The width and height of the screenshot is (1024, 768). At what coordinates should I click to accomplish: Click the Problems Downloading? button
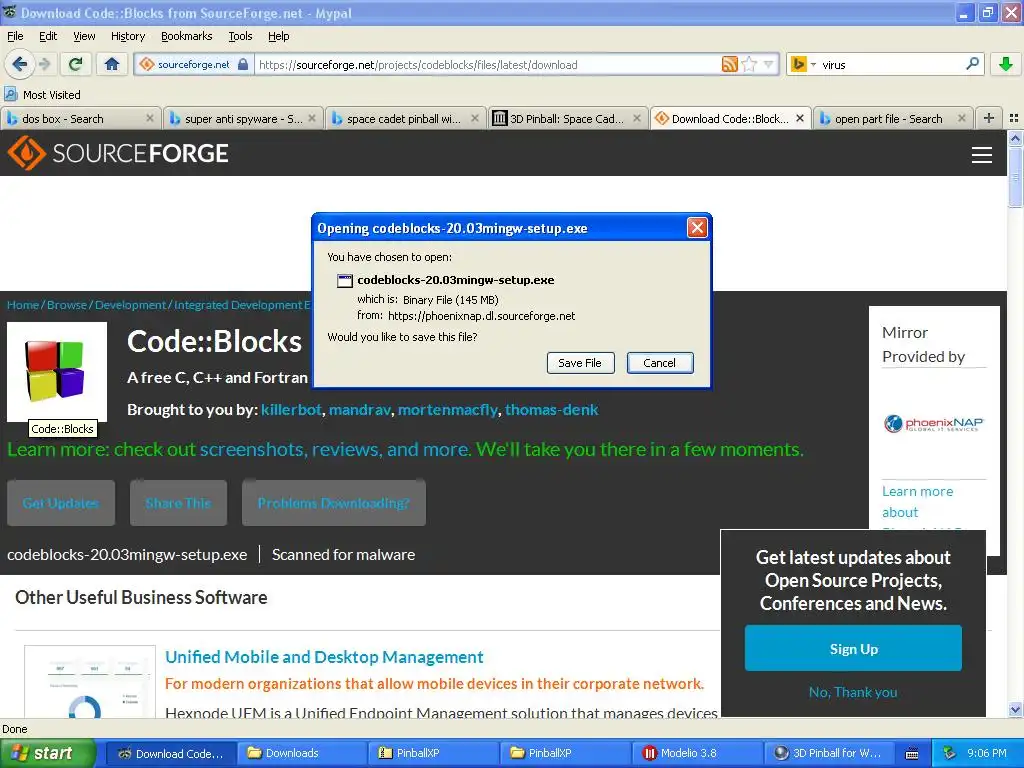[x=334, y=503]
